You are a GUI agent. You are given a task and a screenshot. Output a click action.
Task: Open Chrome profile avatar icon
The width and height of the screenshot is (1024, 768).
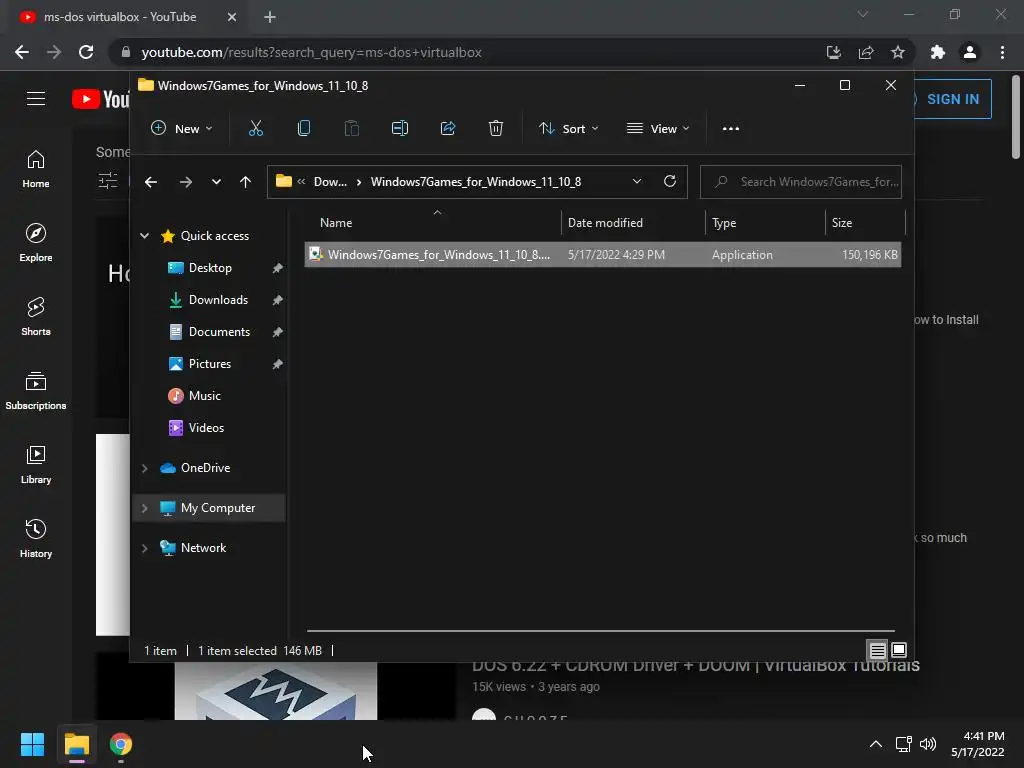click(x=970, y=52)
